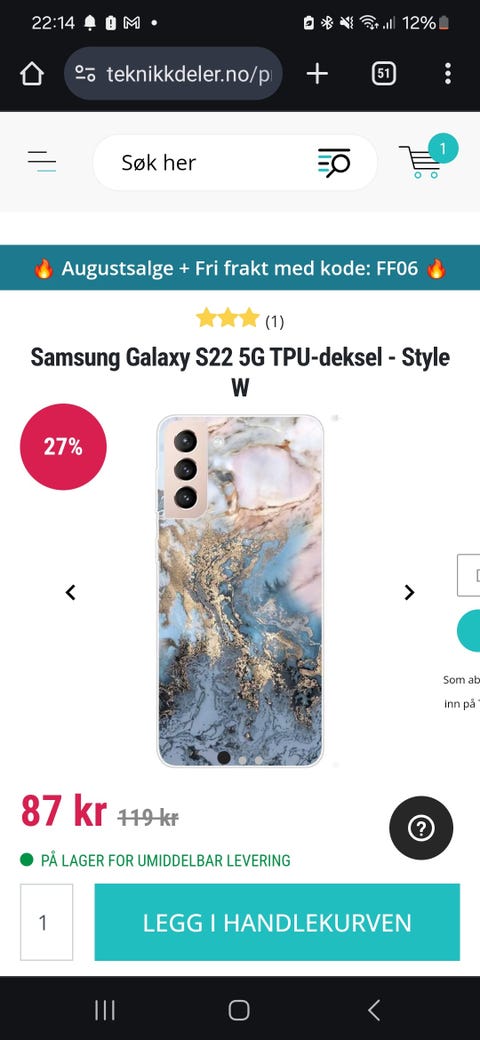Screen dimensions: 480x1040
Task: Open the tab switcher showing 51 tabs
Action: coord(384,74)
